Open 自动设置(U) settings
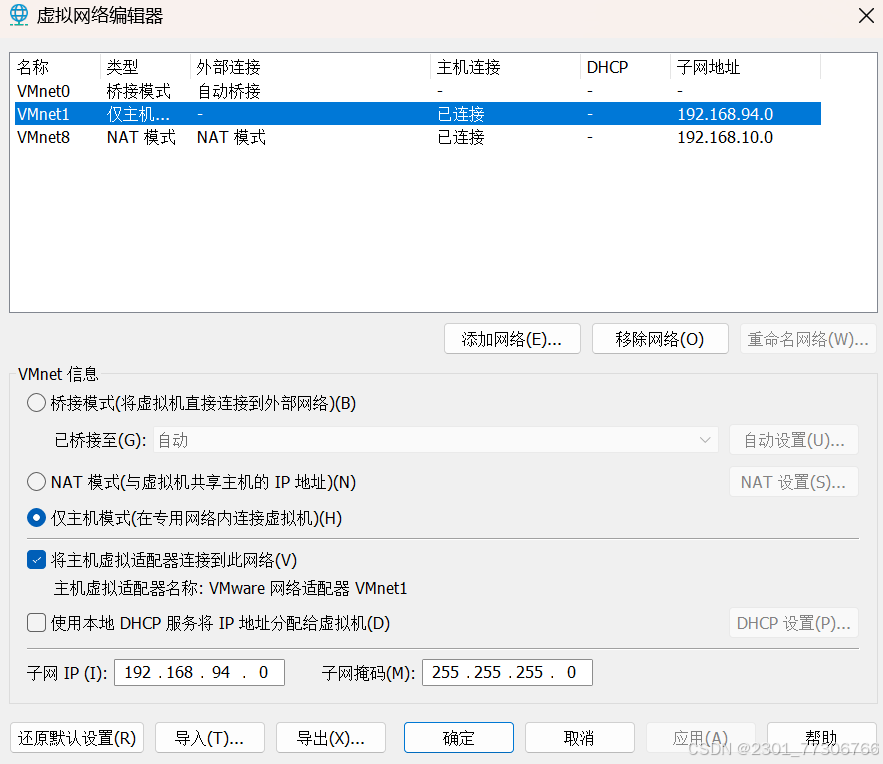The width and height of the screenshot is (883, 764). point(794,440)
